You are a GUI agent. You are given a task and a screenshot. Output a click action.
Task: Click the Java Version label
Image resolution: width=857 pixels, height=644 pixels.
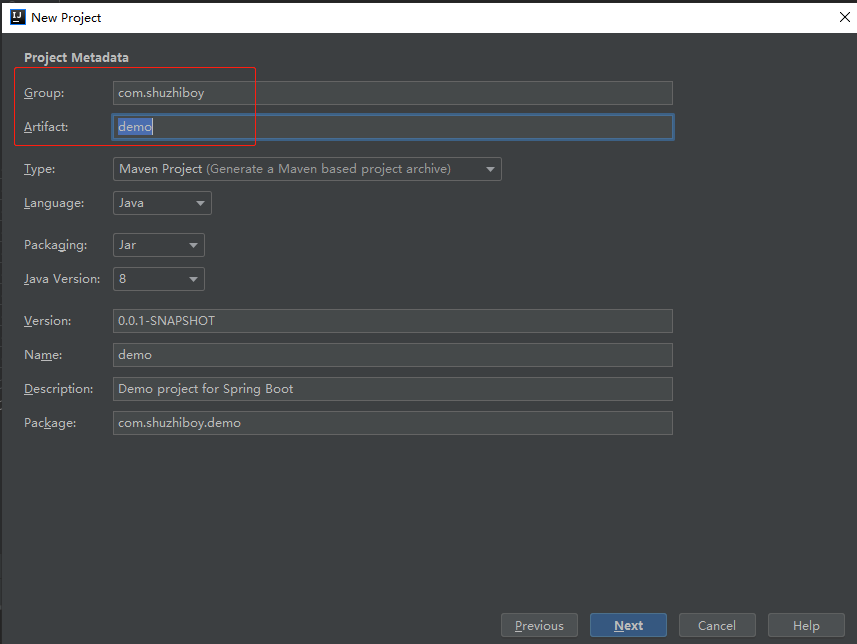pos(62,279)
